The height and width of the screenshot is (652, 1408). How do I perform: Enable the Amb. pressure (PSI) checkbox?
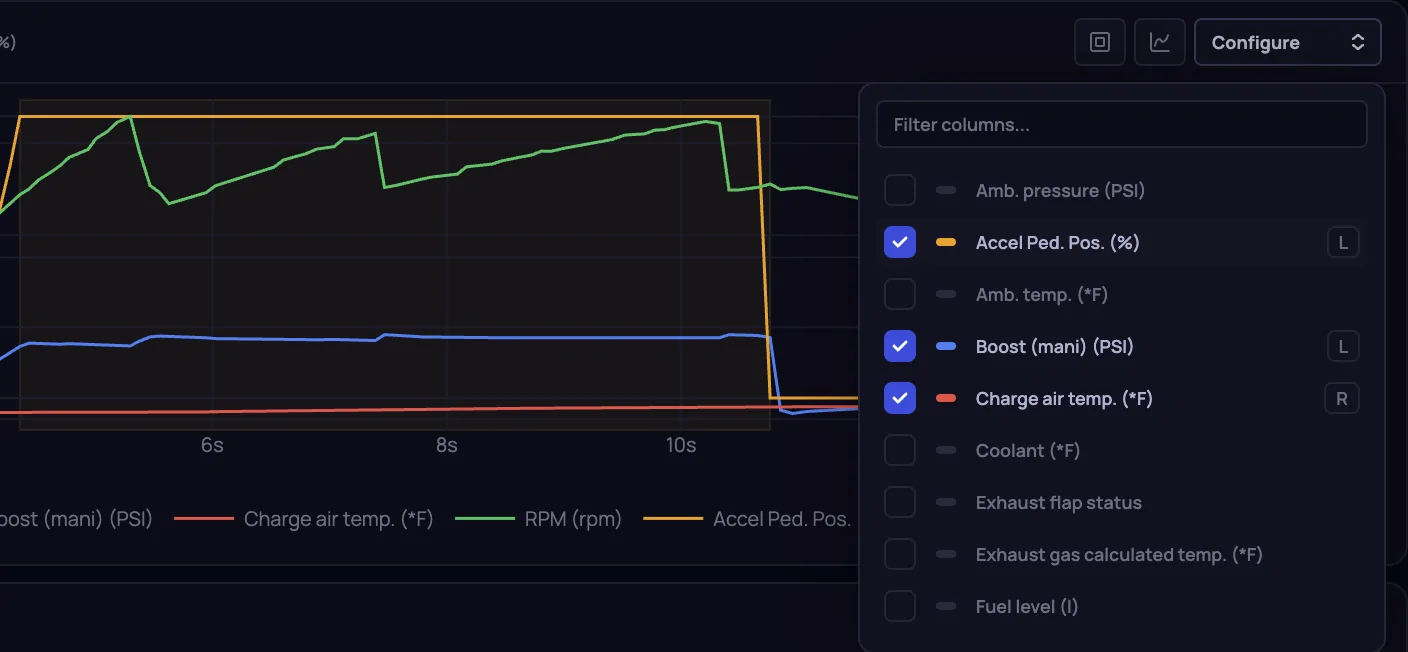[900, 190]
